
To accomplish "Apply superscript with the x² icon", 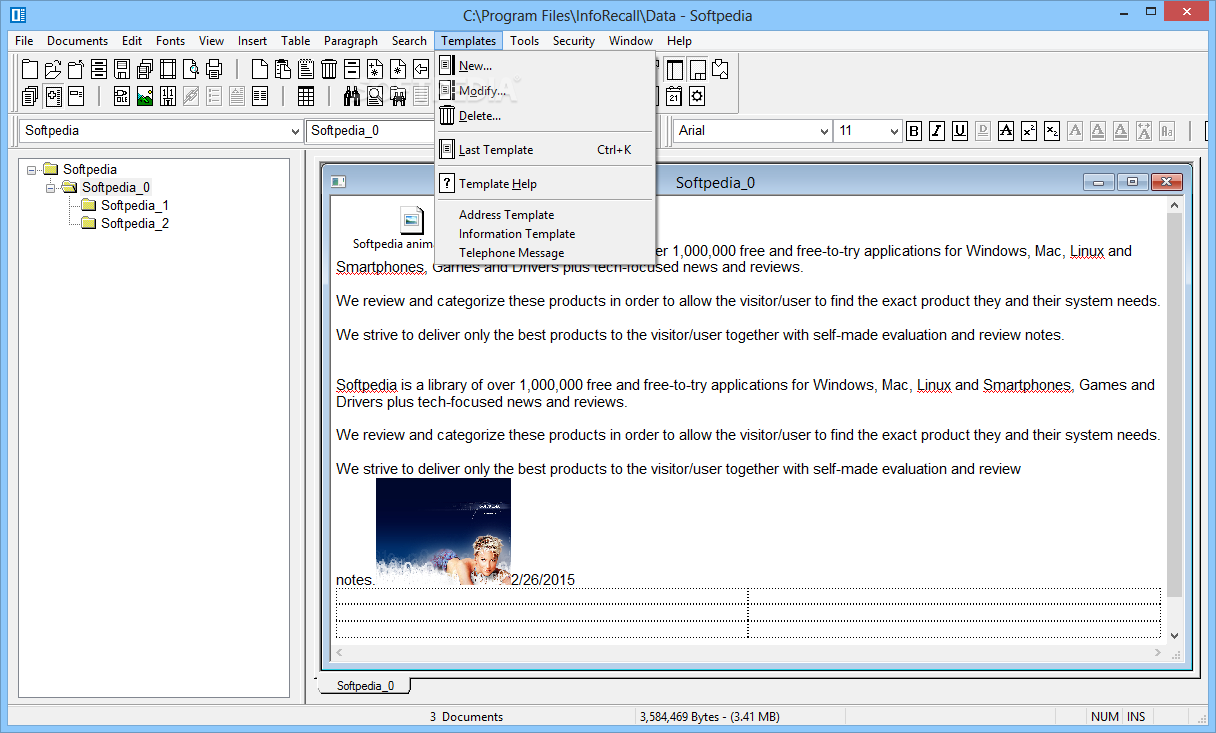I will [x=1028, y=131].
